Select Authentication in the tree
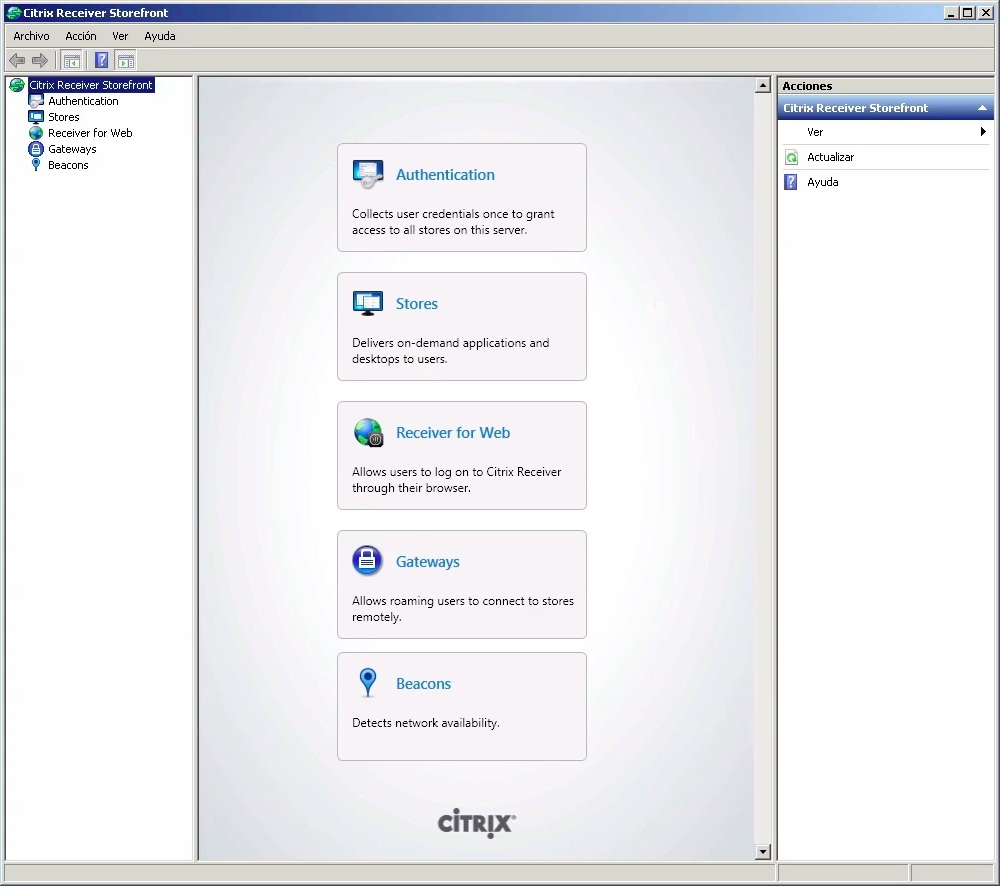Screen dimensions: 1000x886 tap(83, 101)
